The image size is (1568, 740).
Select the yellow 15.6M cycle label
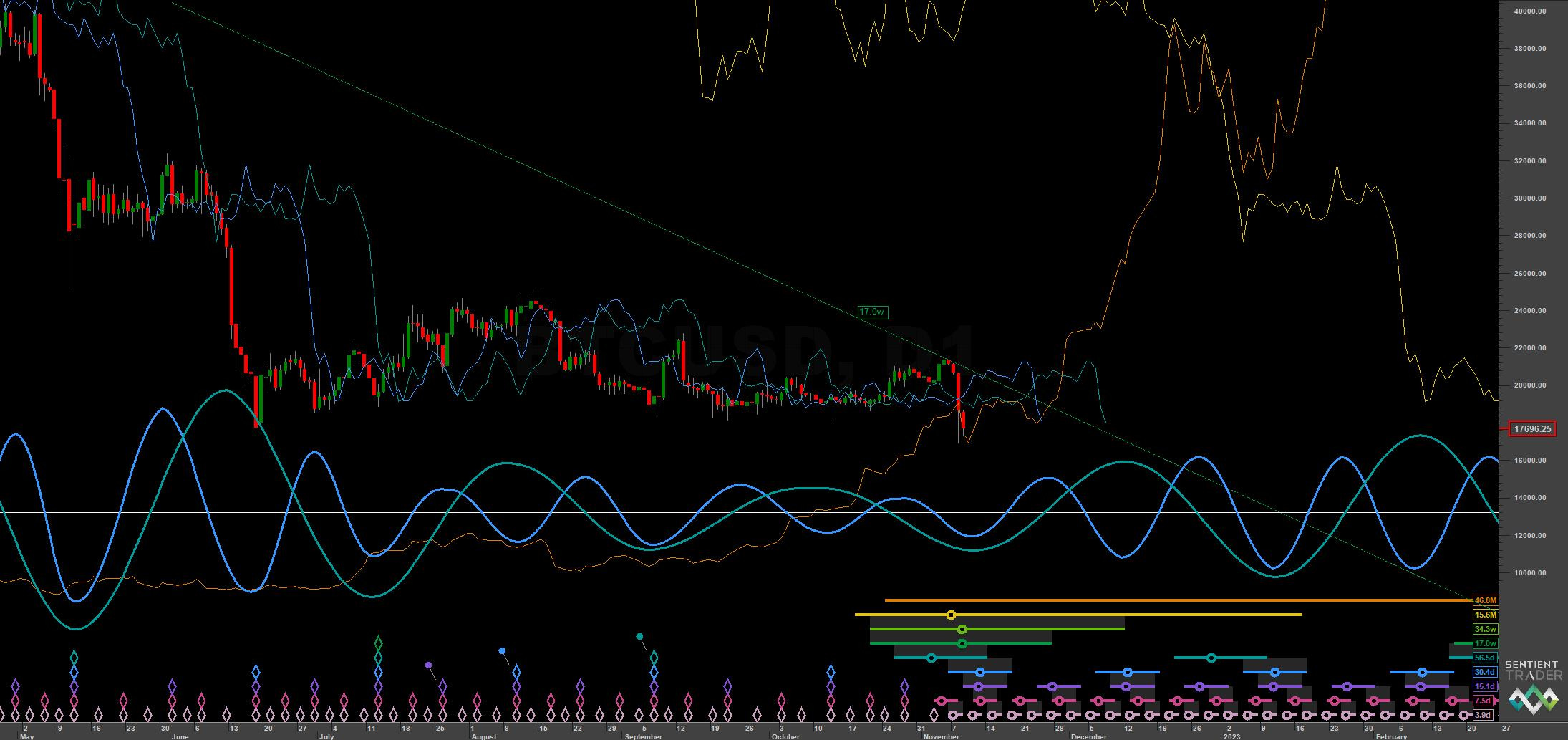pyautogui.click(x=1485, y=615)
